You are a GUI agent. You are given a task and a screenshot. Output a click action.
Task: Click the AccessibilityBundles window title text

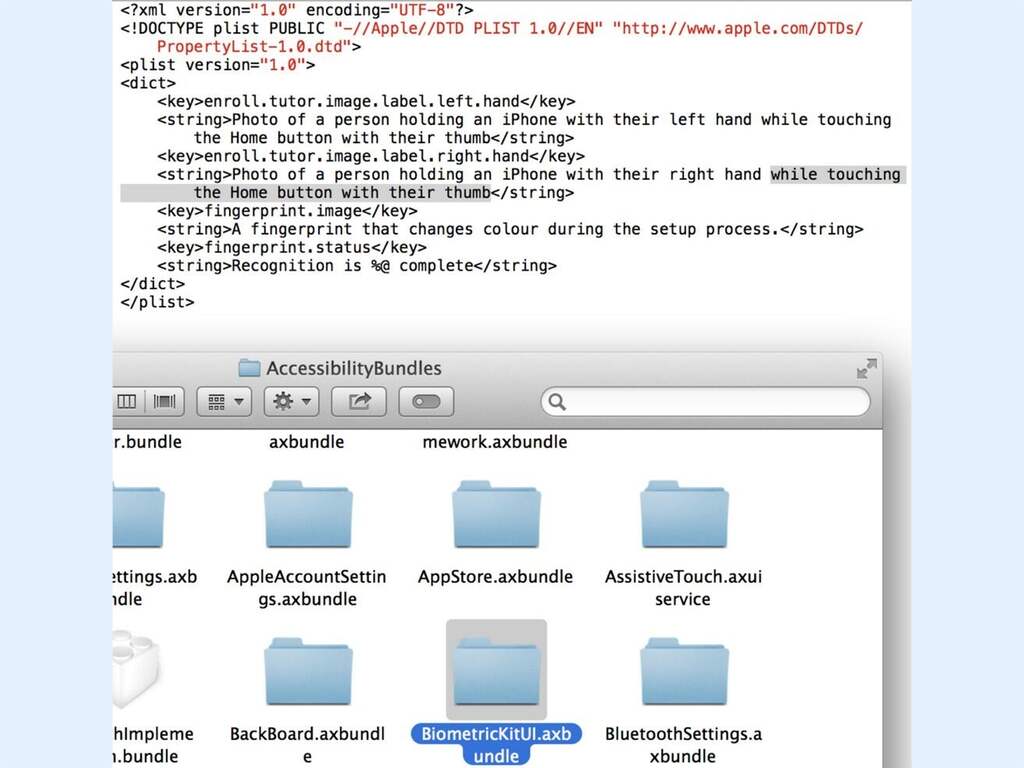(353, 368)
